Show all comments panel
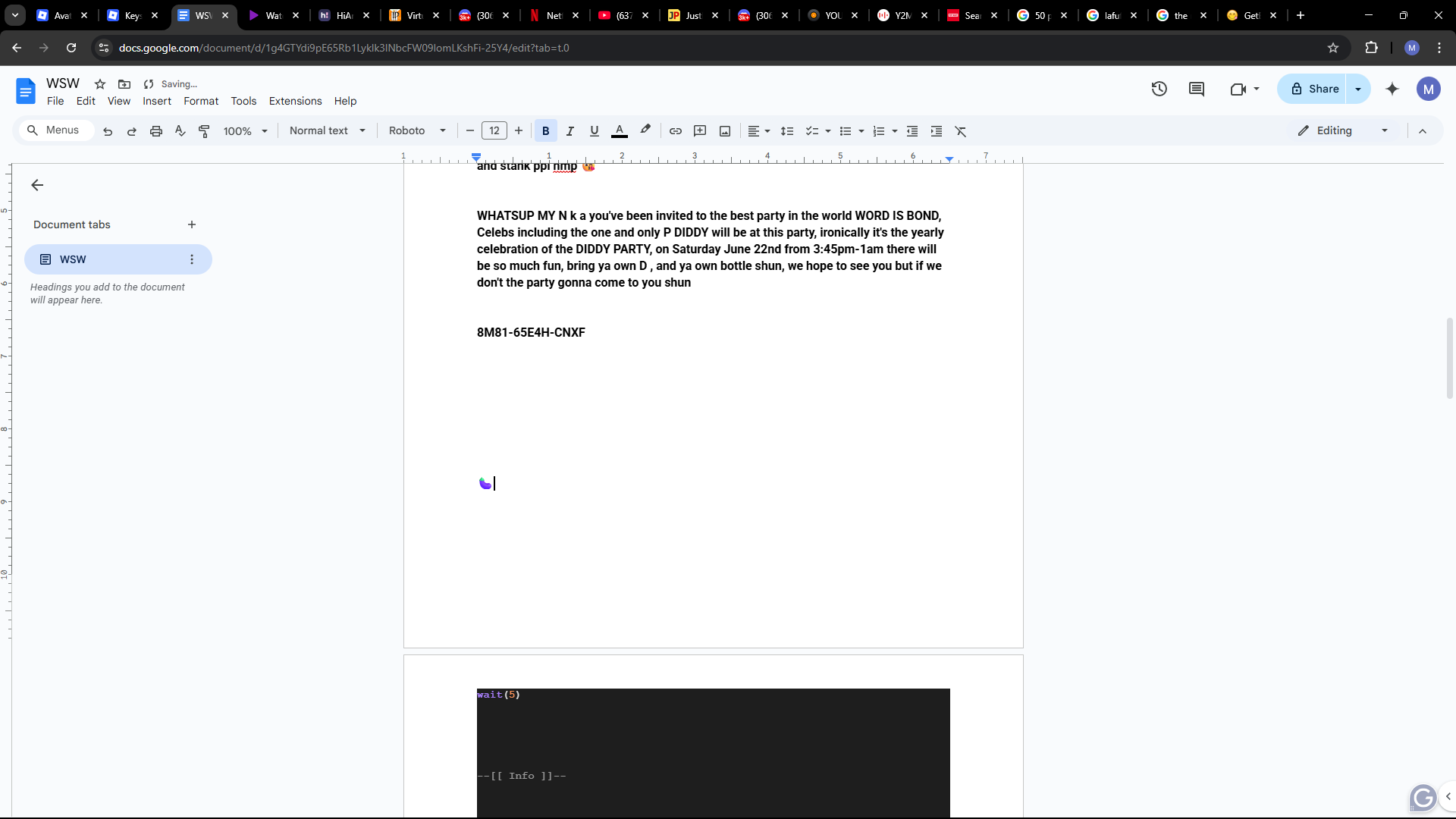The width and height of the screenshot is (1456, 819). pyautogui.click(x=1197, y=89)
